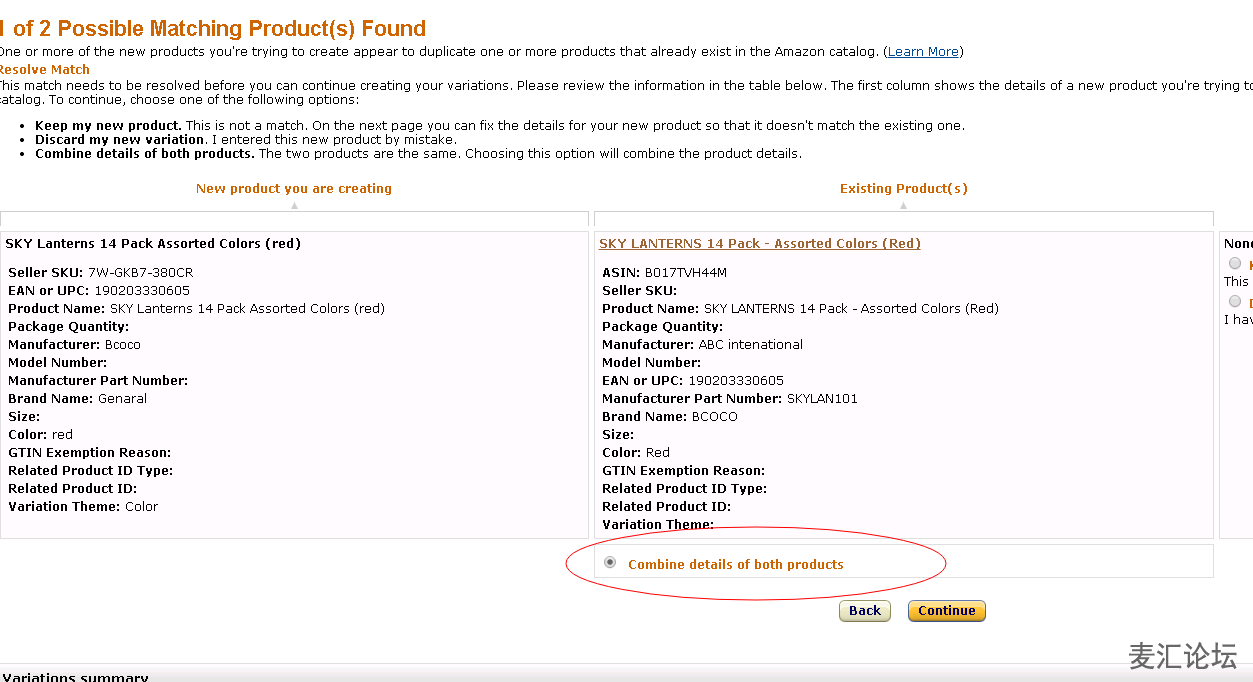The width and height of the screenshot is (1253, 682).
Task: Click the filter box in the rightmost column
Action: pos(1240,219)
